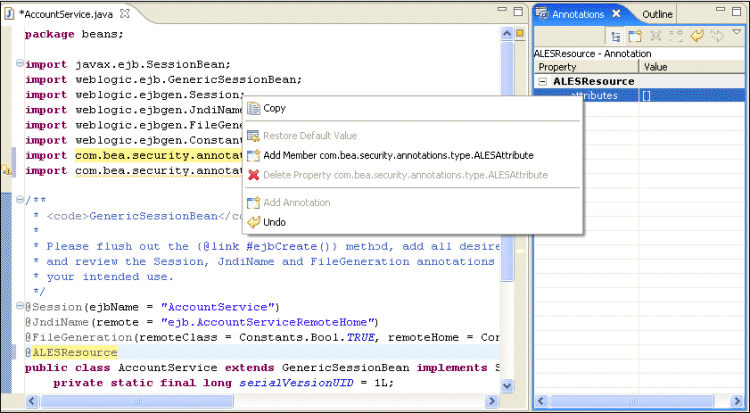Choose Add Annotation in context menu
Image resolution: width=750 pixels, height=413 pixels.
tap(412, 203)
